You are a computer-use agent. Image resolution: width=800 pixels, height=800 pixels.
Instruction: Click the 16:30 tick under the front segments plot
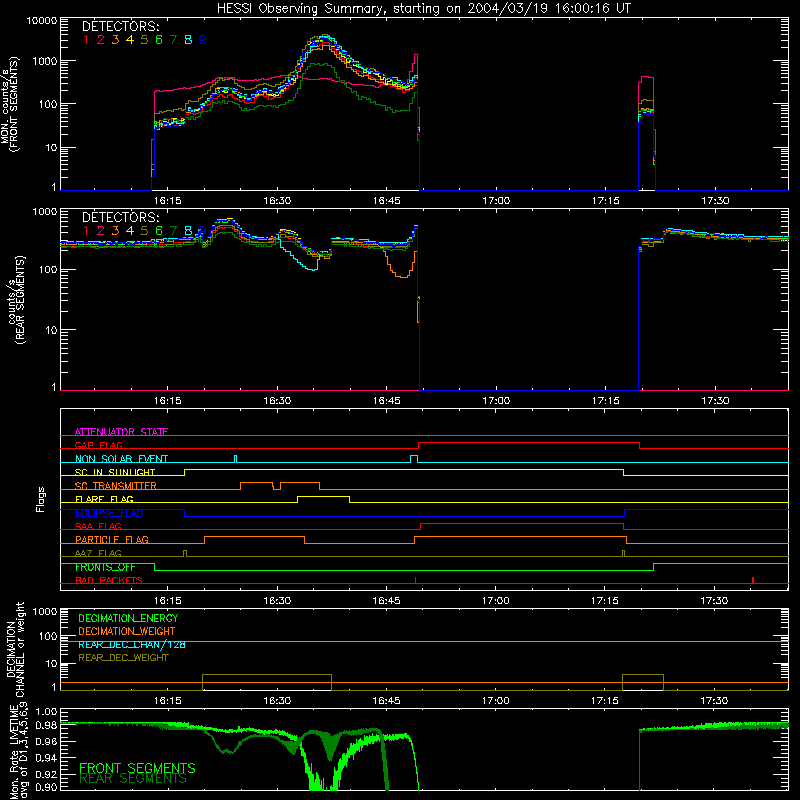pyautogui.click(x=277, y=201)
